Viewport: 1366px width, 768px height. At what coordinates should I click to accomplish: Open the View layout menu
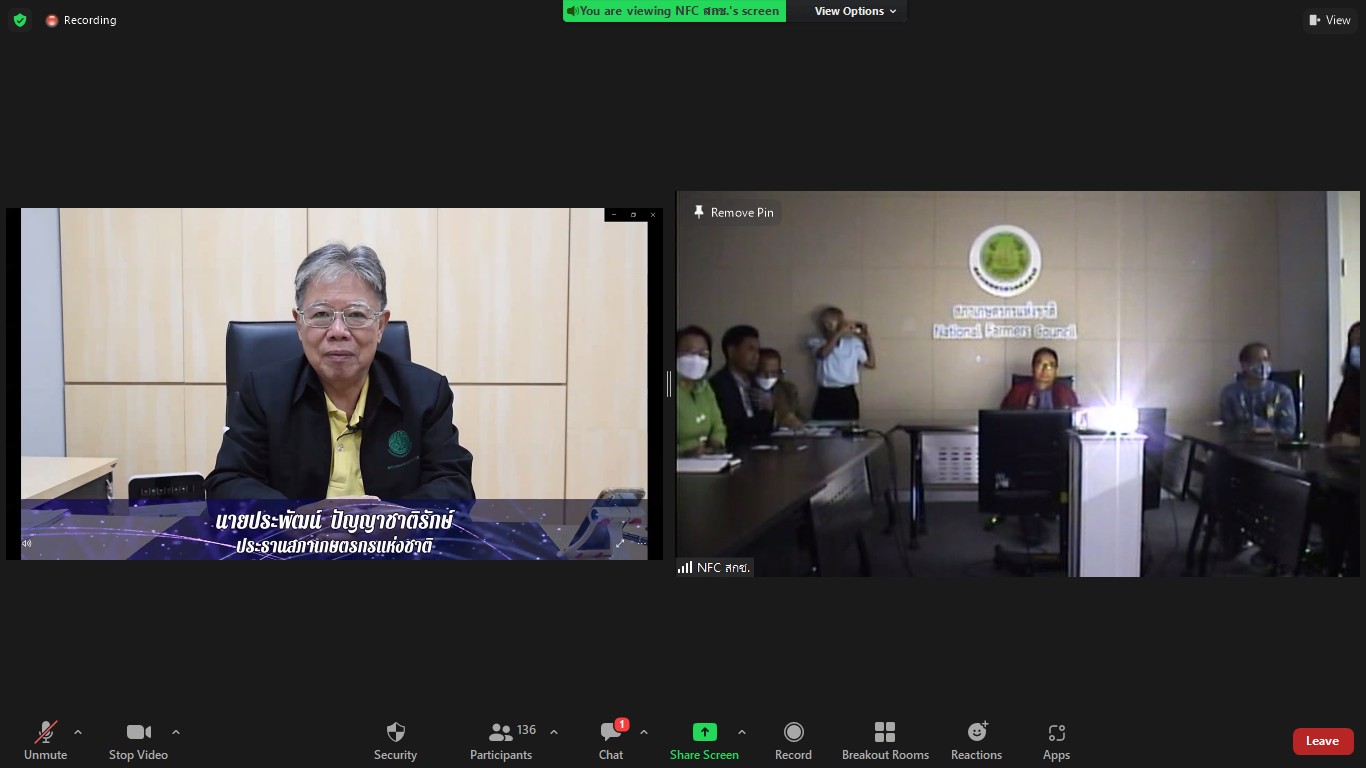[1329, 20]
